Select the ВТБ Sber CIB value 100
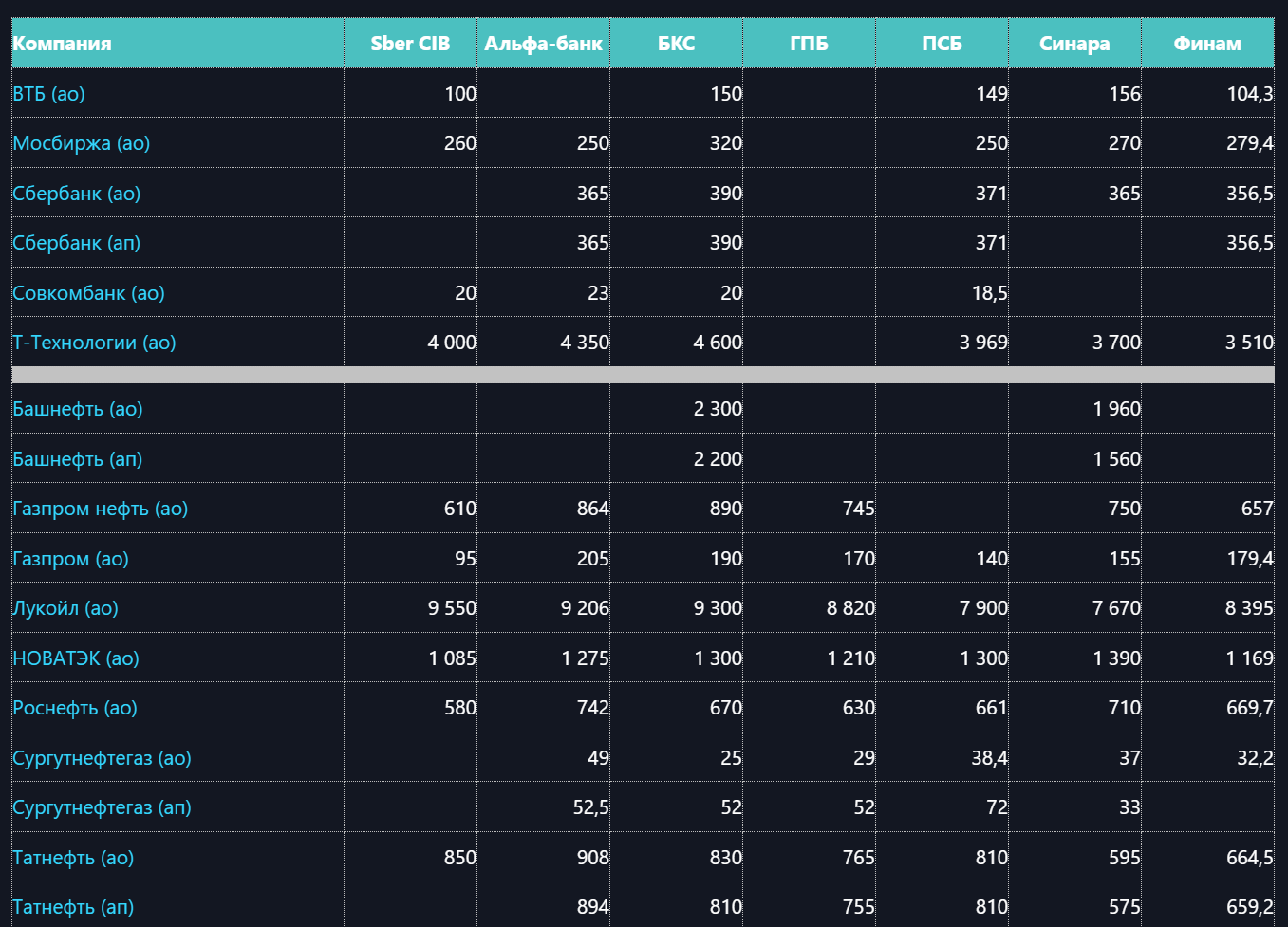 pos(460,94)
